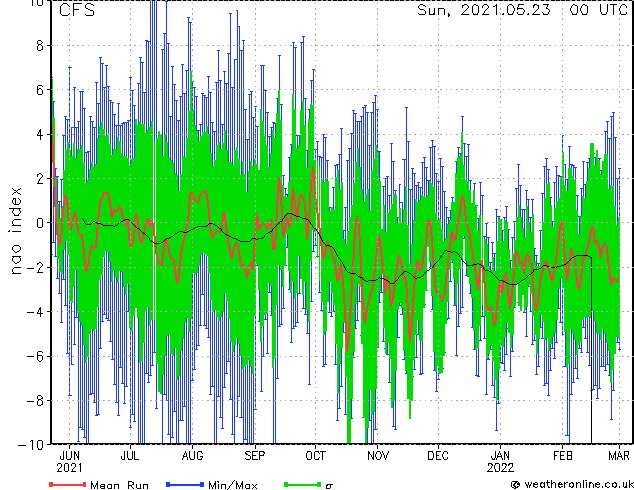Select the FEB month label

pos(563,456)
